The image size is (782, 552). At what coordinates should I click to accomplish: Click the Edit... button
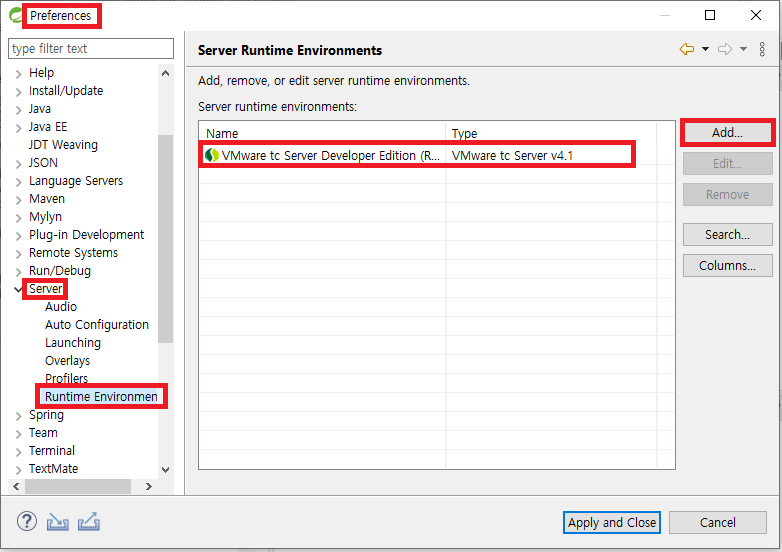[x=728, y=164]
